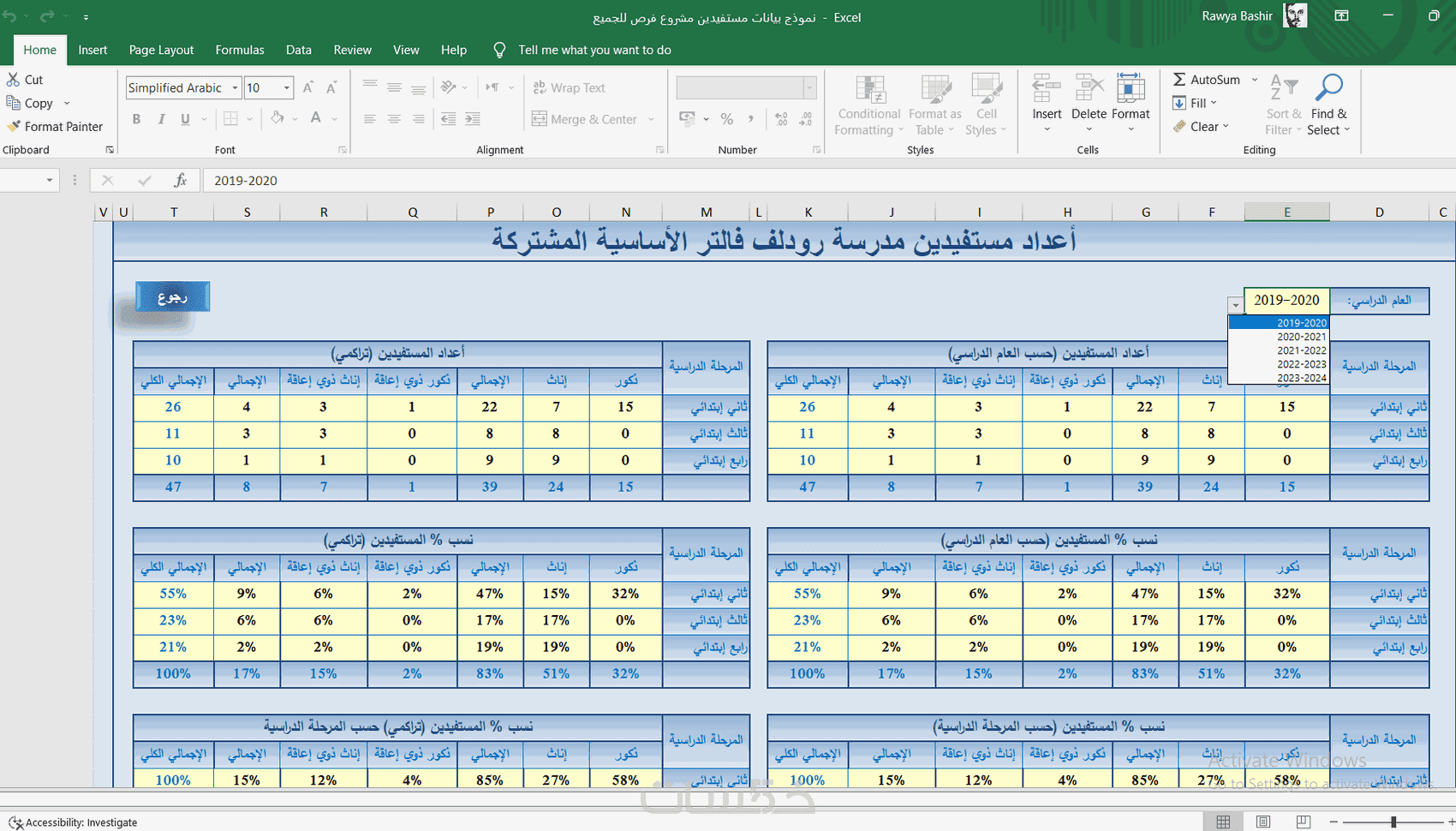Click Accounting Number Format icon

tap(687, 119)
